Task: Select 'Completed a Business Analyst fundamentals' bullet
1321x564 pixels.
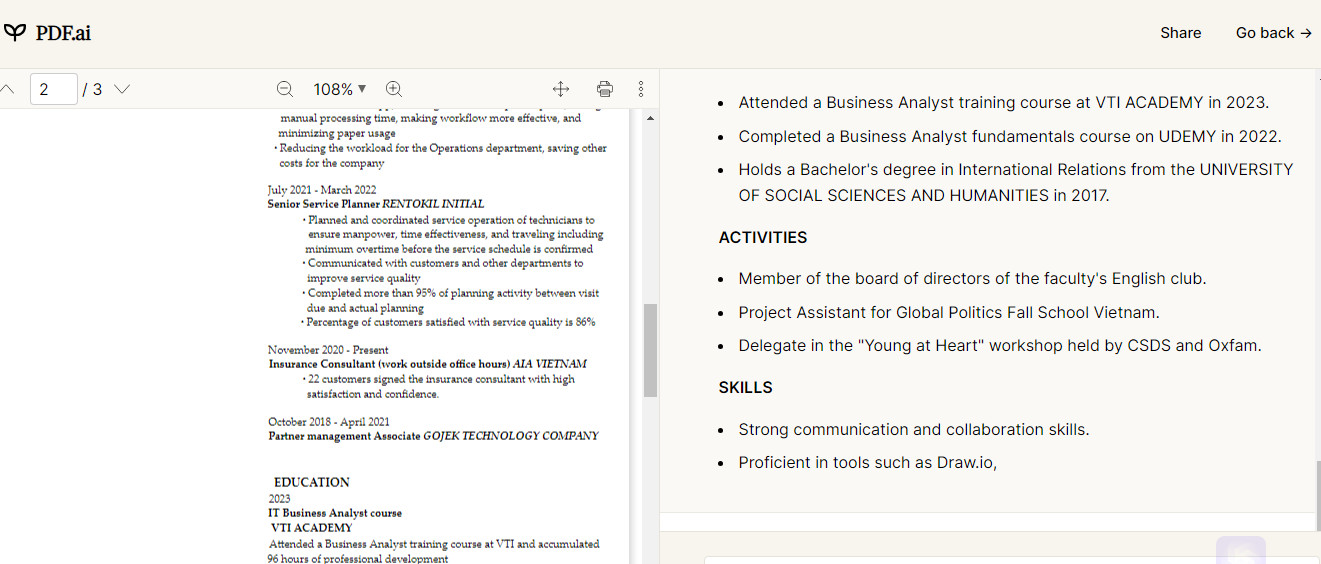Action: point(1010,136)
